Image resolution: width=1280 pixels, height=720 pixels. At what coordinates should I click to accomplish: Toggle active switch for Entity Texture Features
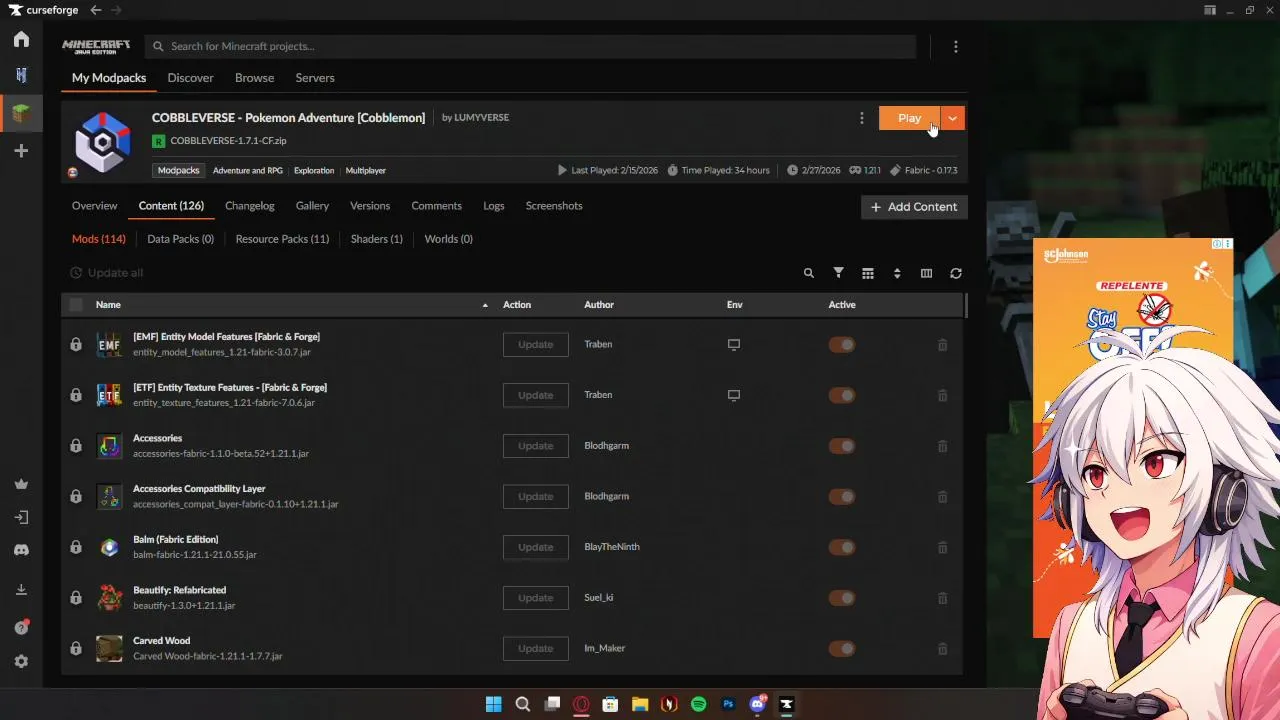click(842, 395)
